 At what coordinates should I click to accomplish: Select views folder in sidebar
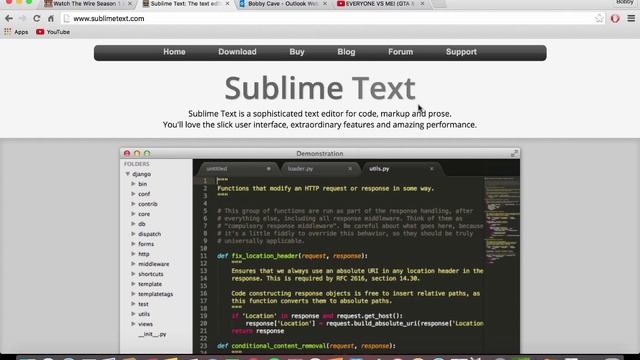(x=145, y=324)
